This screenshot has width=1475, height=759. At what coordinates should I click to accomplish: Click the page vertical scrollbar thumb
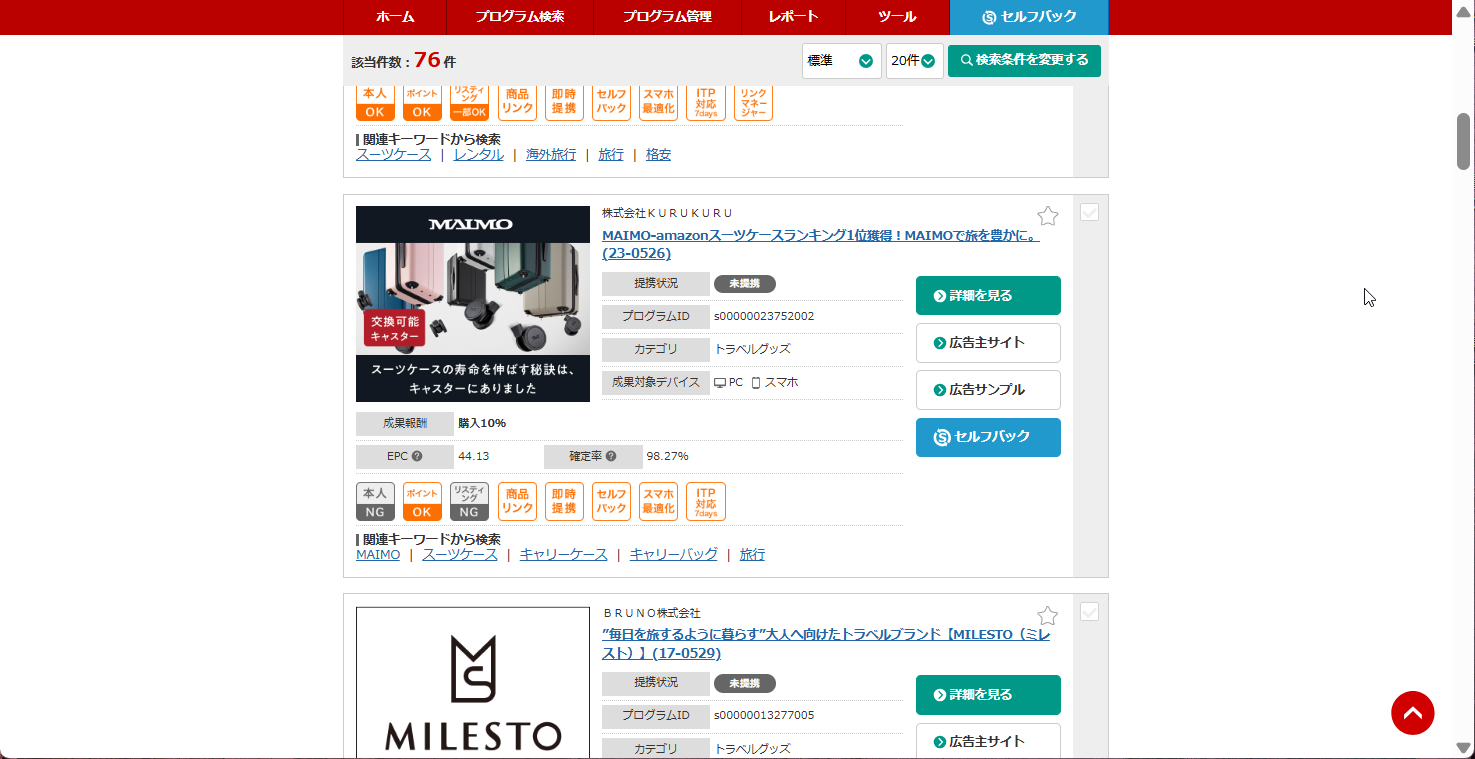tap(1464, 141)
